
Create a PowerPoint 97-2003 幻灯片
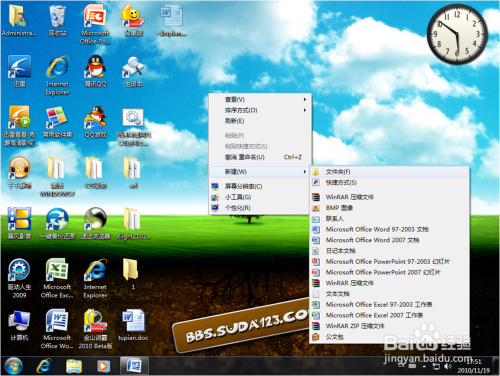click(390, 261)
